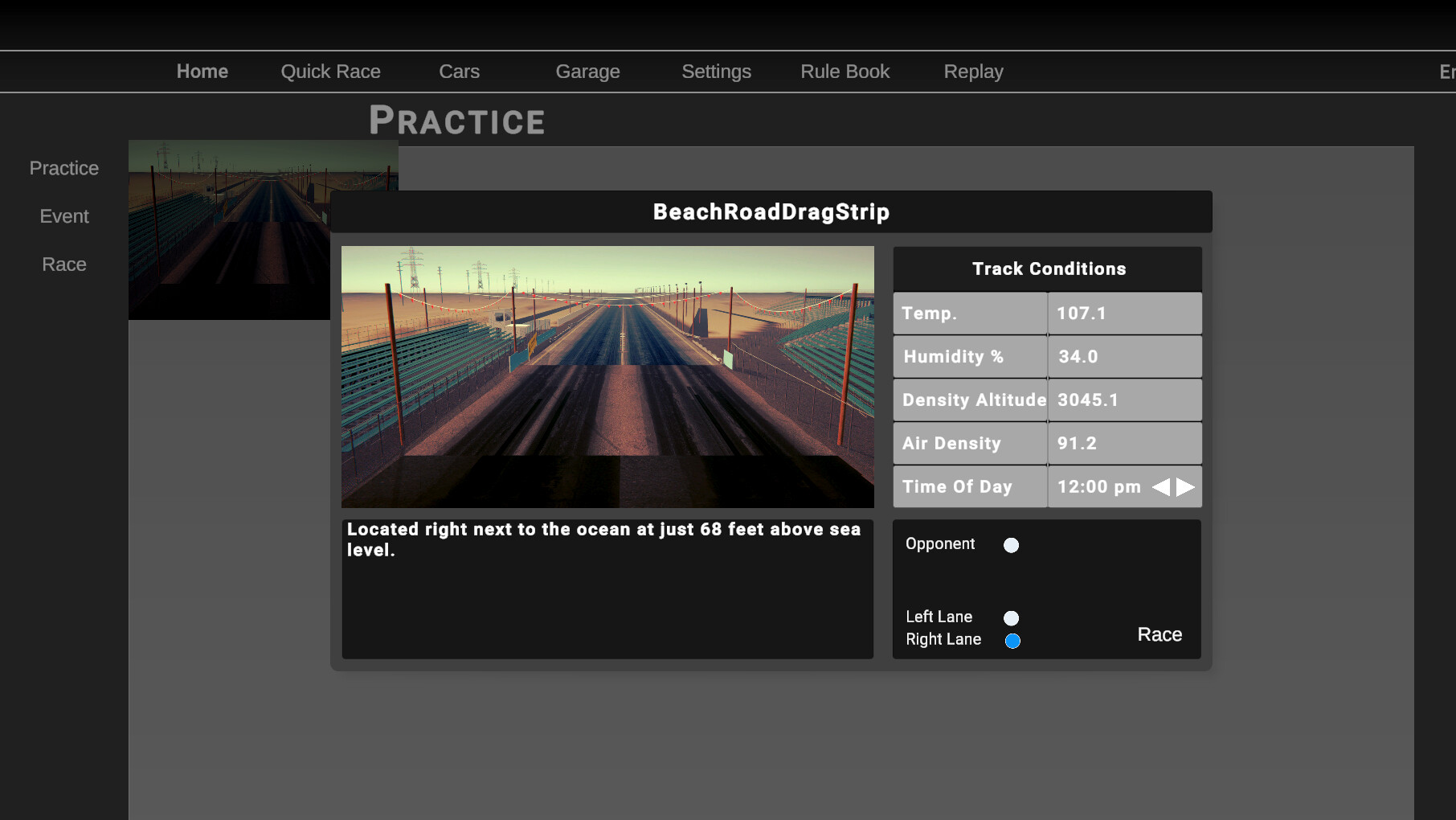This screenshot has height=820, width=1456.
Task: Open the Rule Book
Action: [x=845, y=72]
